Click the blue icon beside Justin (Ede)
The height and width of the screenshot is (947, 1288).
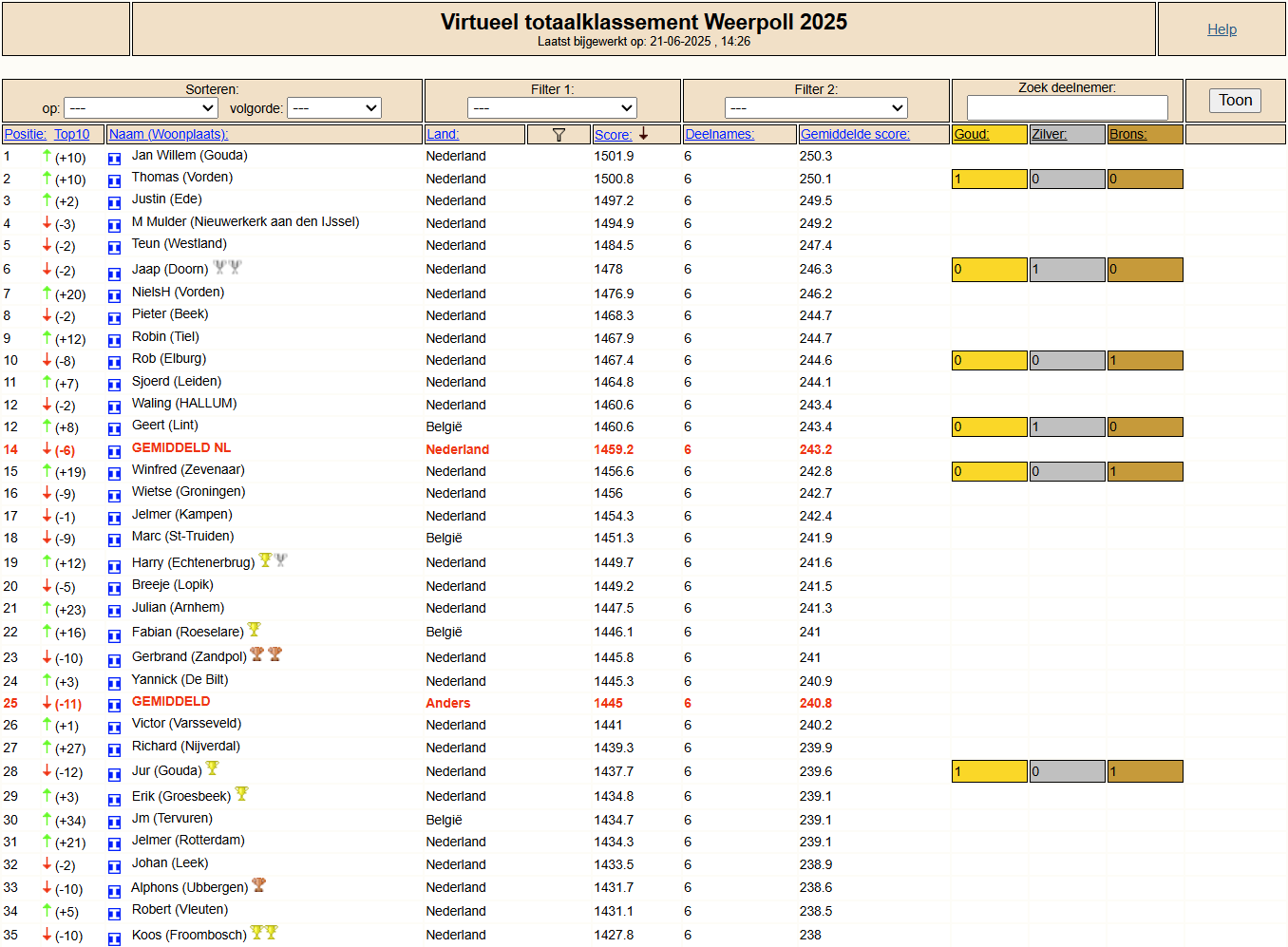tap(114, 202)
